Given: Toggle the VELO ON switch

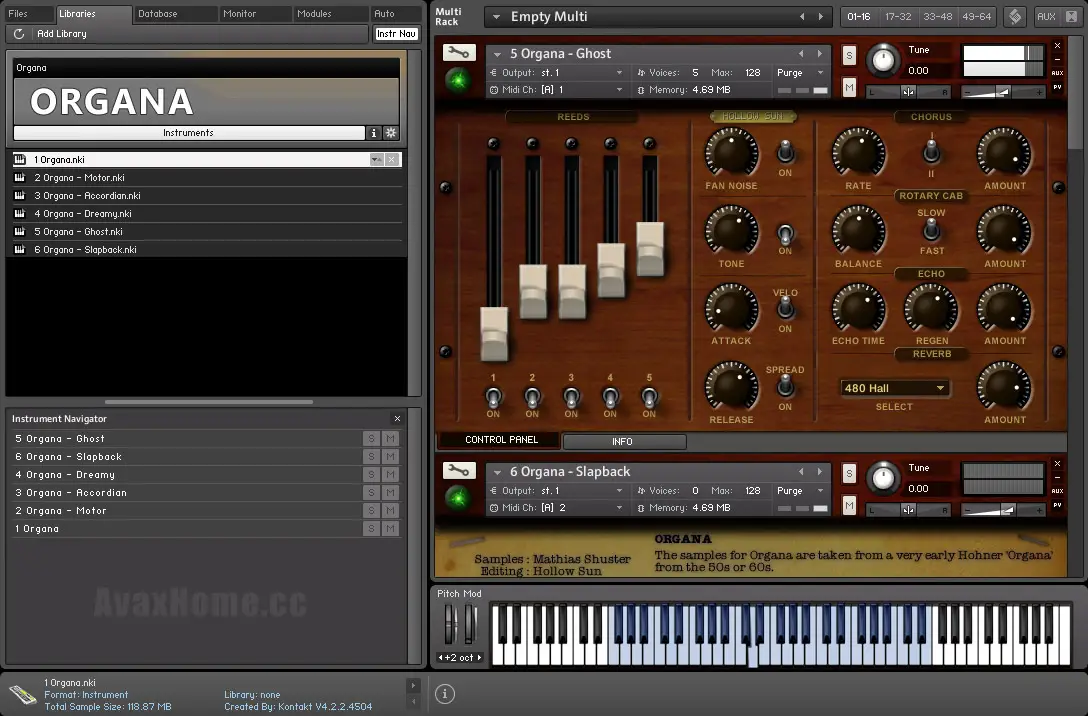Looking at the screenshot, I should click(x=785, y=306).
